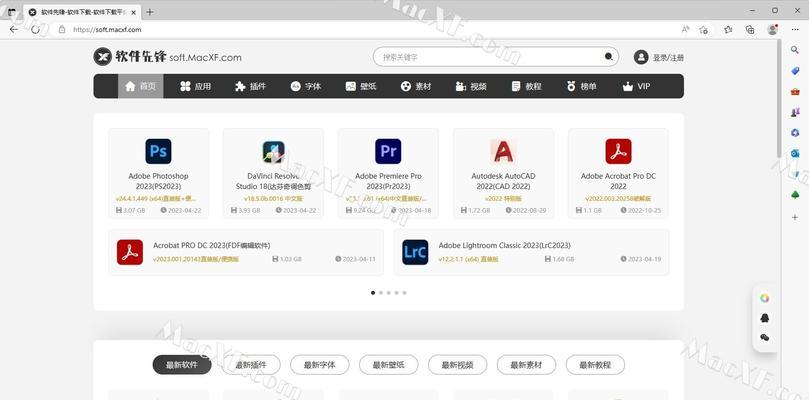Open the browser three-dot settings menu
The height and width of the screenshot is (400, 809).
795,29
